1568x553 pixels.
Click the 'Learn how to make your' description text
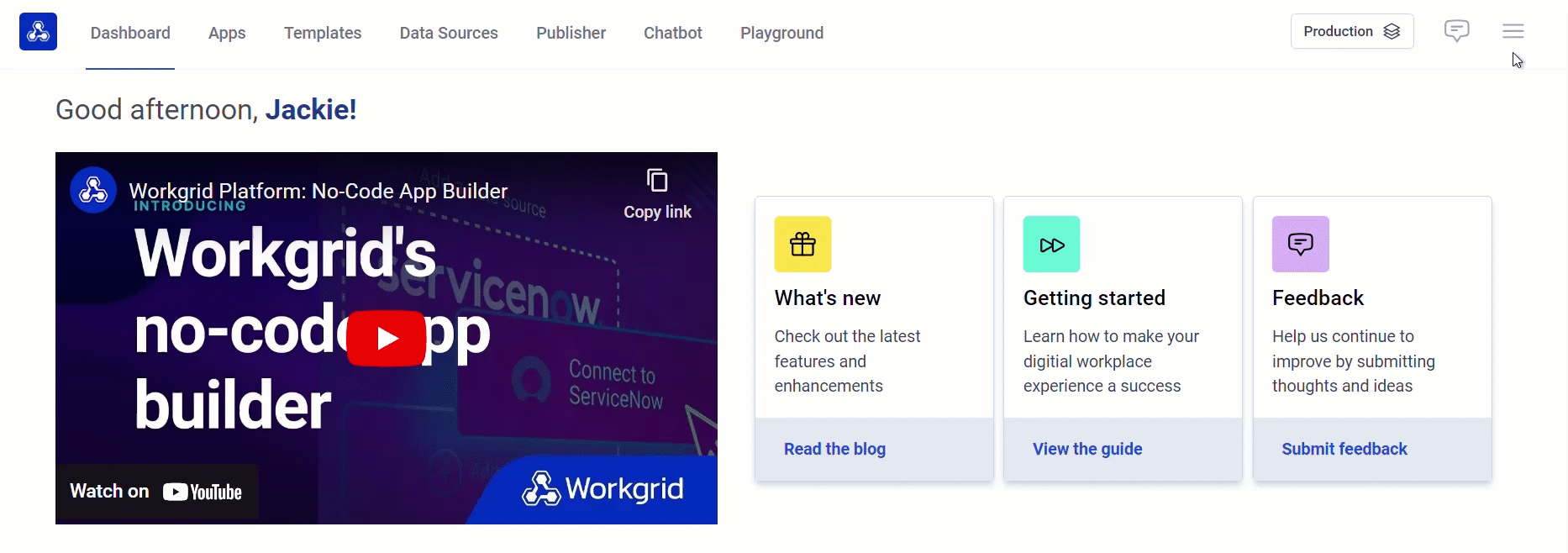1111,361
